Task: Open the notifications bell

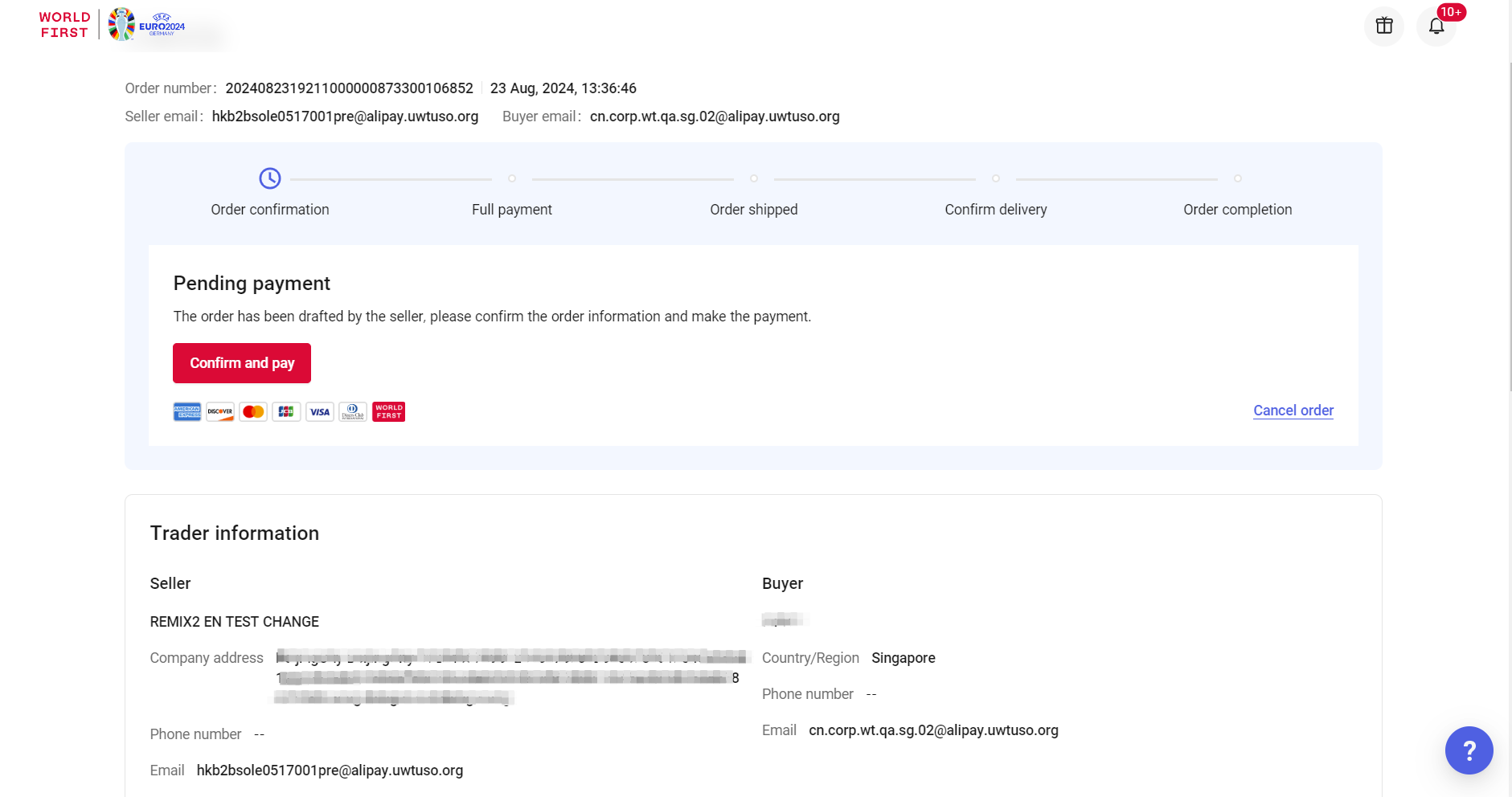Action: coord(1436,26)
